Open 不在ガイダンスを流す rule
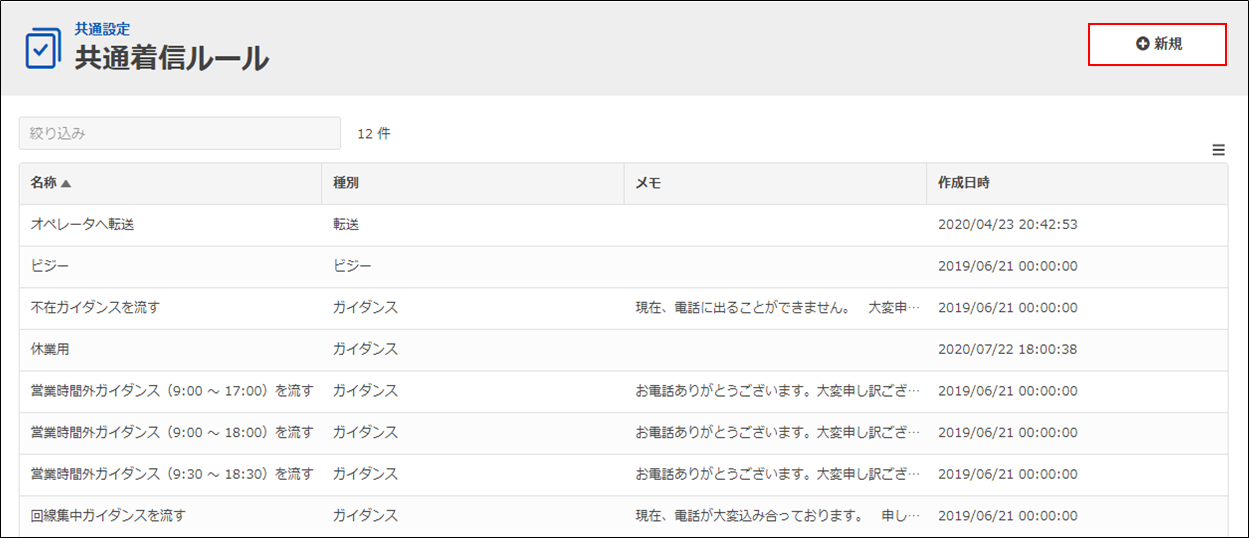Screen dimensions: 1249x538 pos(95,308)
